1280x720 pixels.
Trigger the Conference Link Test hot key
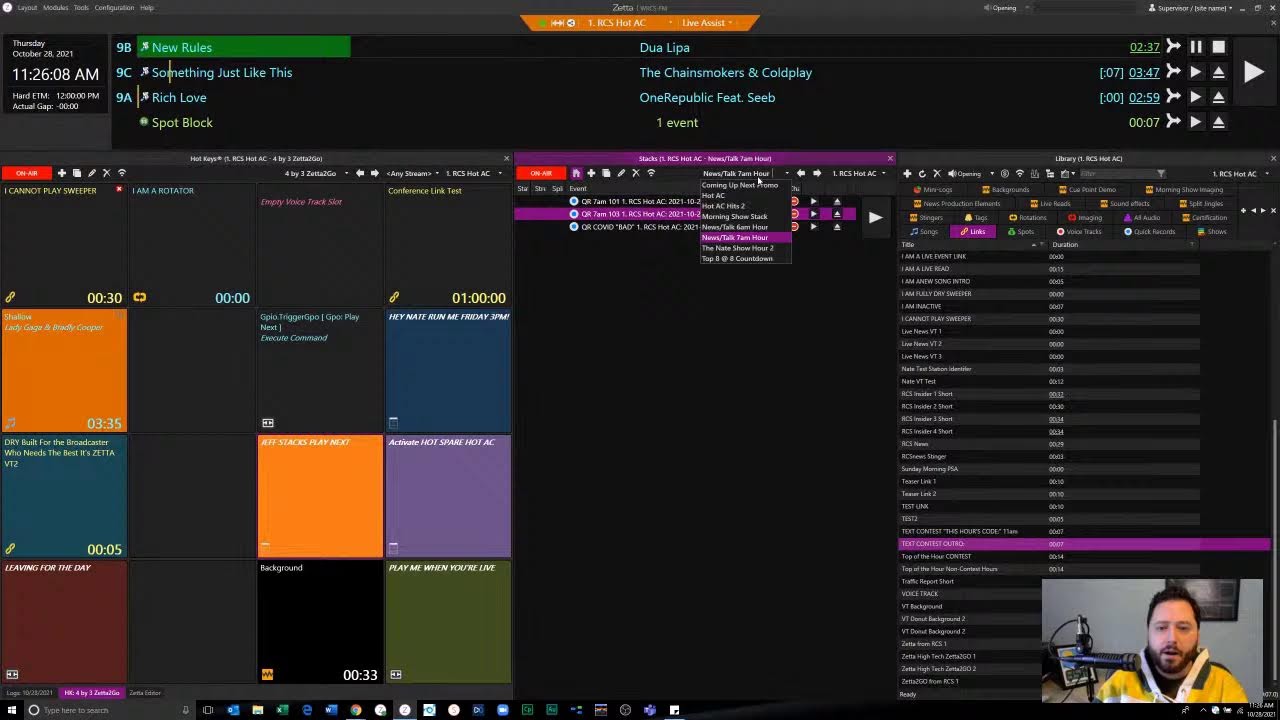(448, 245)
